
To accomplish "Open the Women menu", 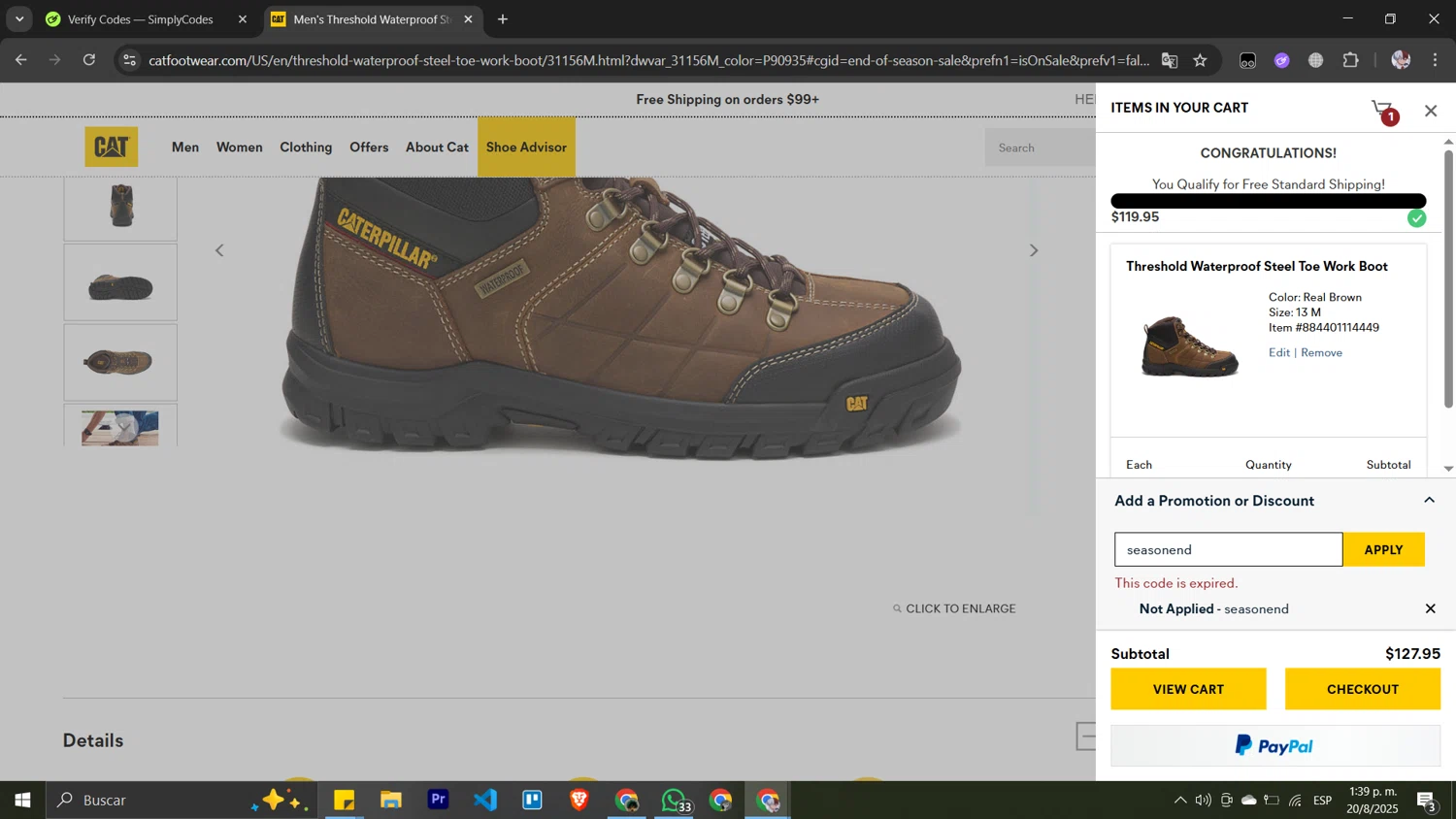I will click(x=239, y=147).
